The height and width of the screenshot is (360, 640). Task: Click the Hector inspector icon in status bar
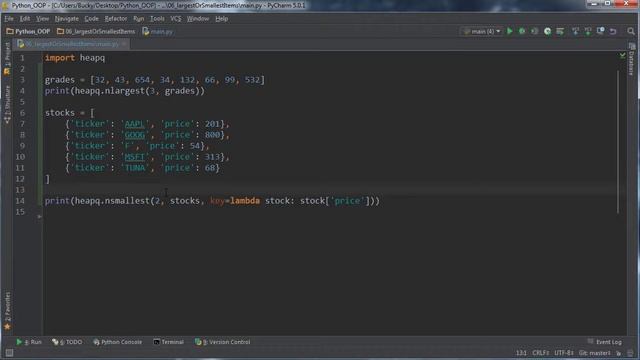(x=630, y=353)
